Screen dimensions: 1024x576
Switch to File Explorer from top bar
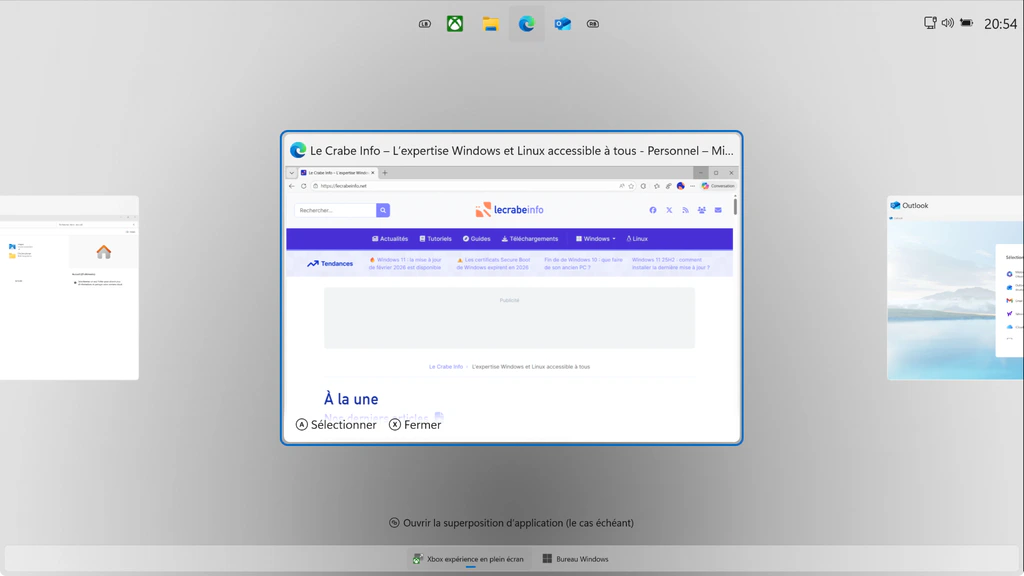pyautogui.click(x=490, y=24)
